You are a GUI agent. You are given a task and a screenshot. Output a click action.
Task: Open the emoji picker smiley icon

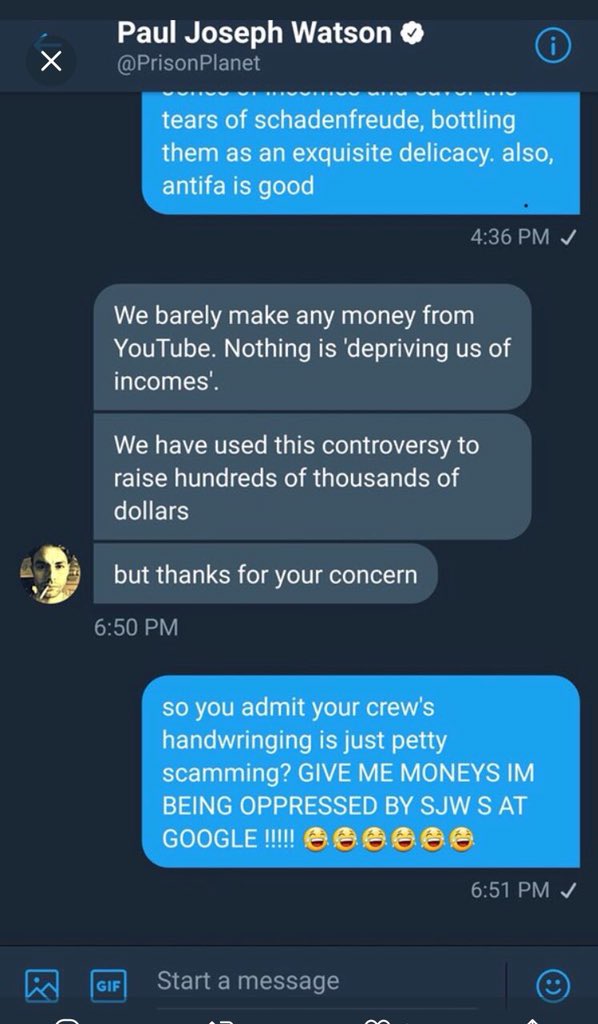click(553, 985)
